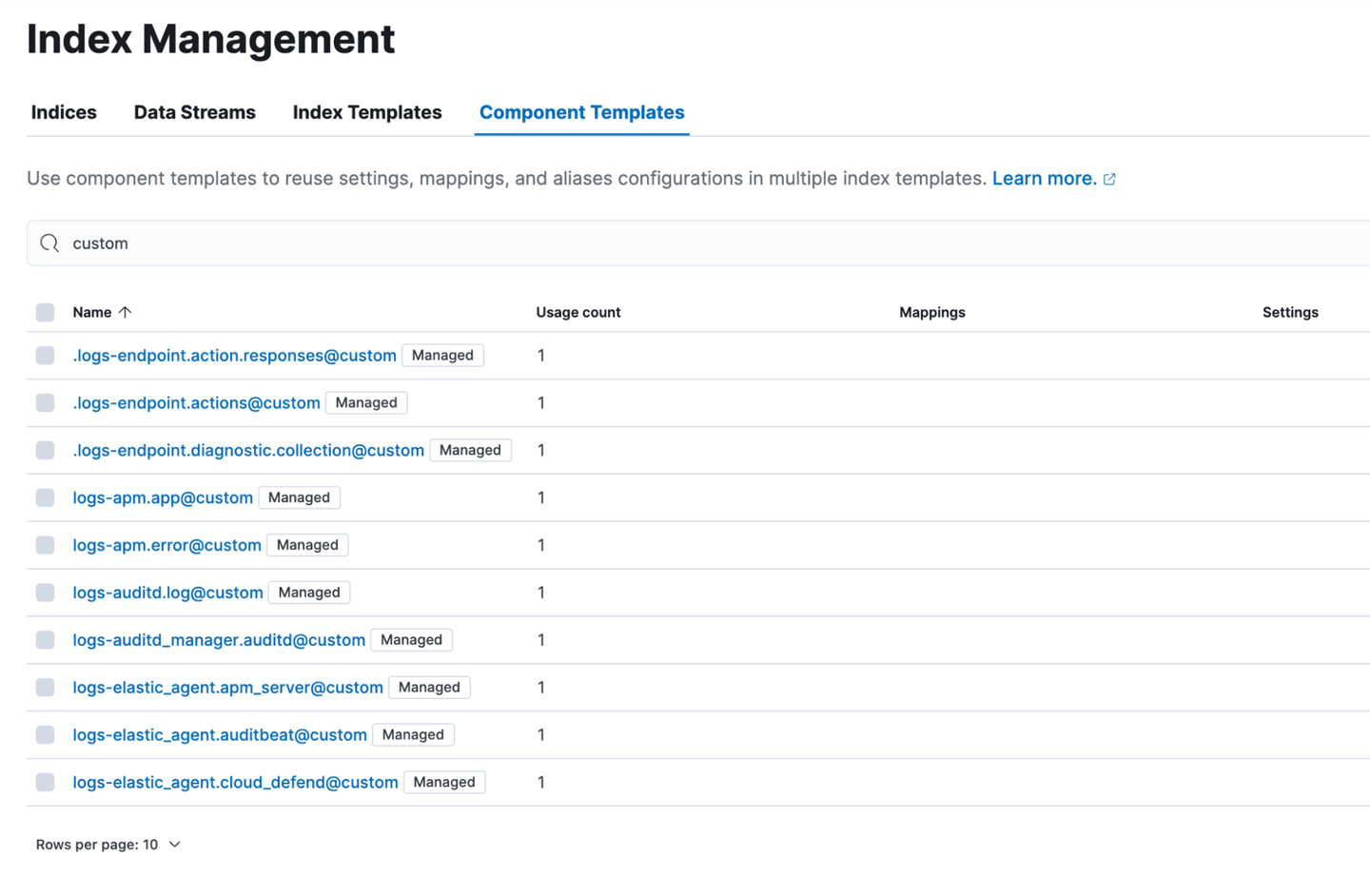View logs-auditd_manager.auditd@custom template details

click(219, 640)
